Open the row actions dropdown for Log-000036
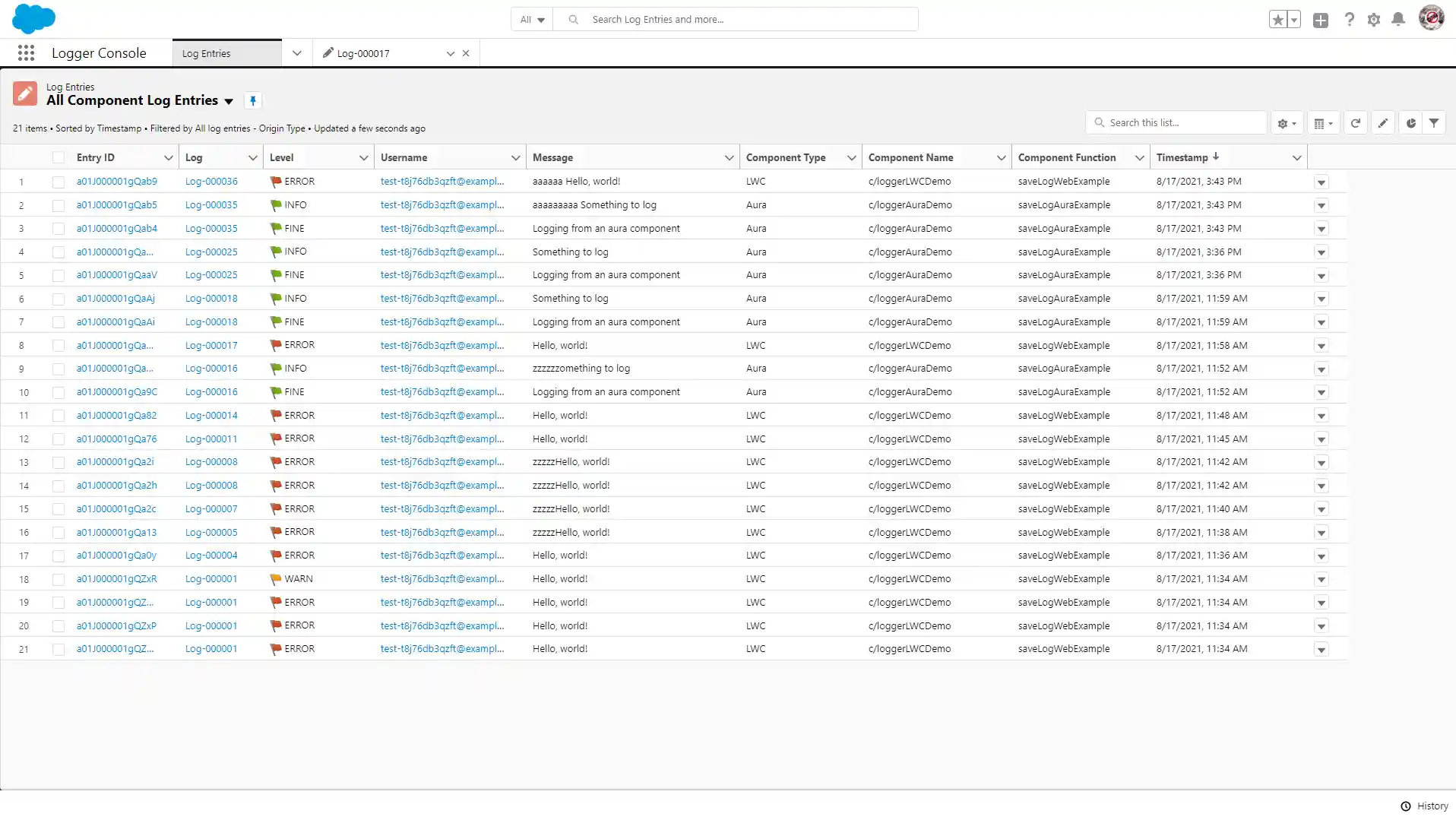Viewport: 1456px width, 820px height. [1321, 182]
